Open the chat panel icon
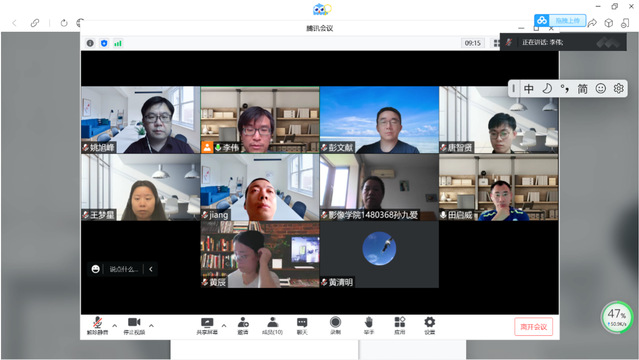This screenshot has width=639, height=360. pos(302,326)
